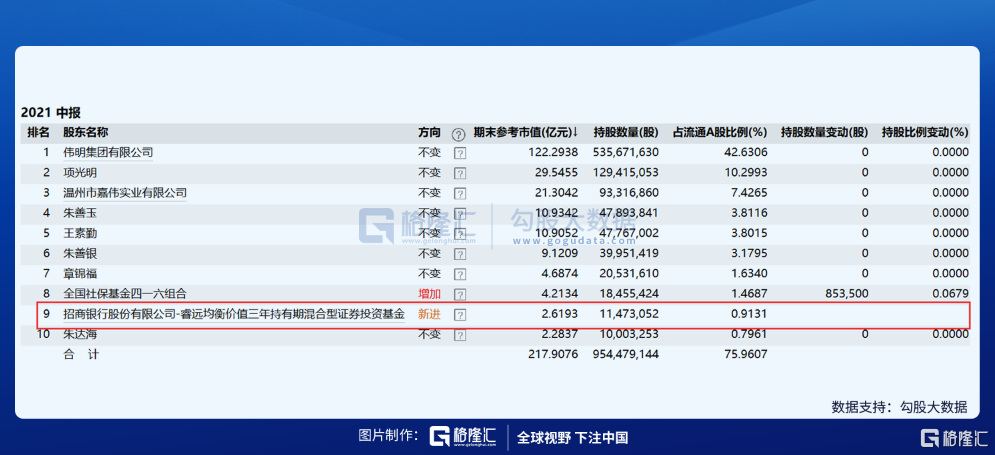The width and height of the screenshot is (995, 455).
Task: Click the question icon in 朱善银 row
Action: pos(460,254)
